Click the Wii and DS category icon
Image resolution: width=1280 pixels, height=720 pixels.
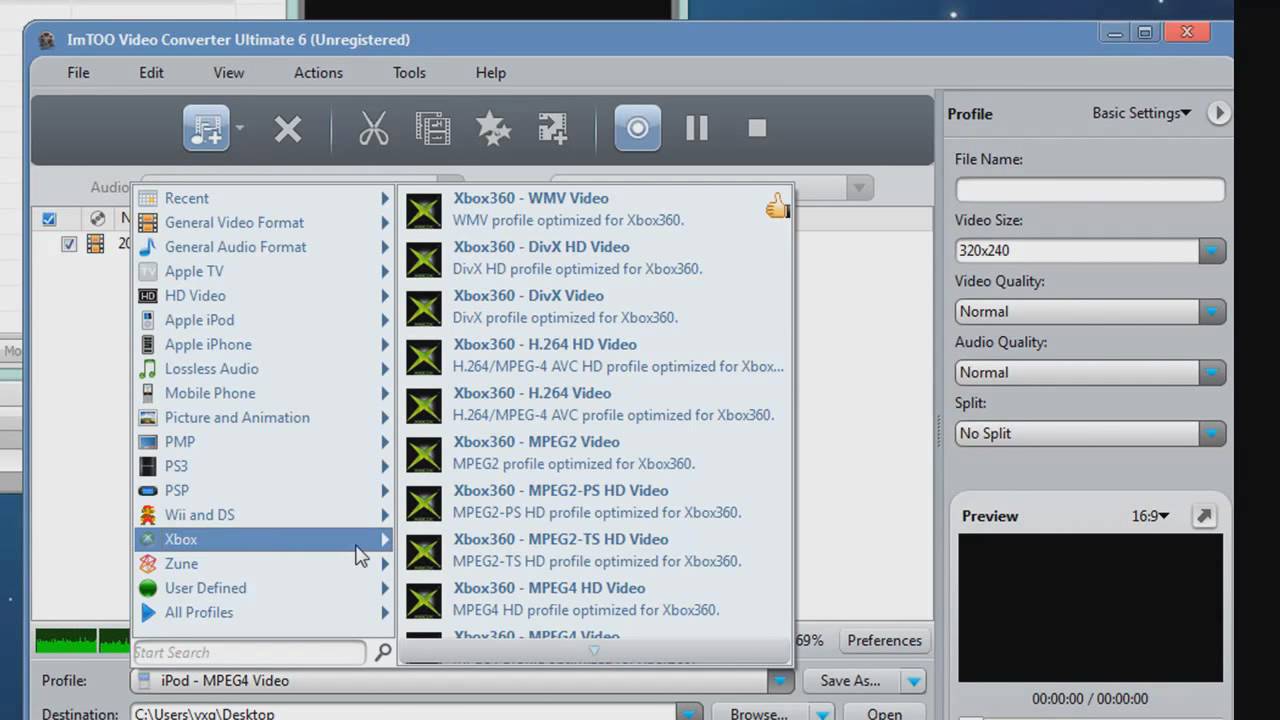point(148,515)
